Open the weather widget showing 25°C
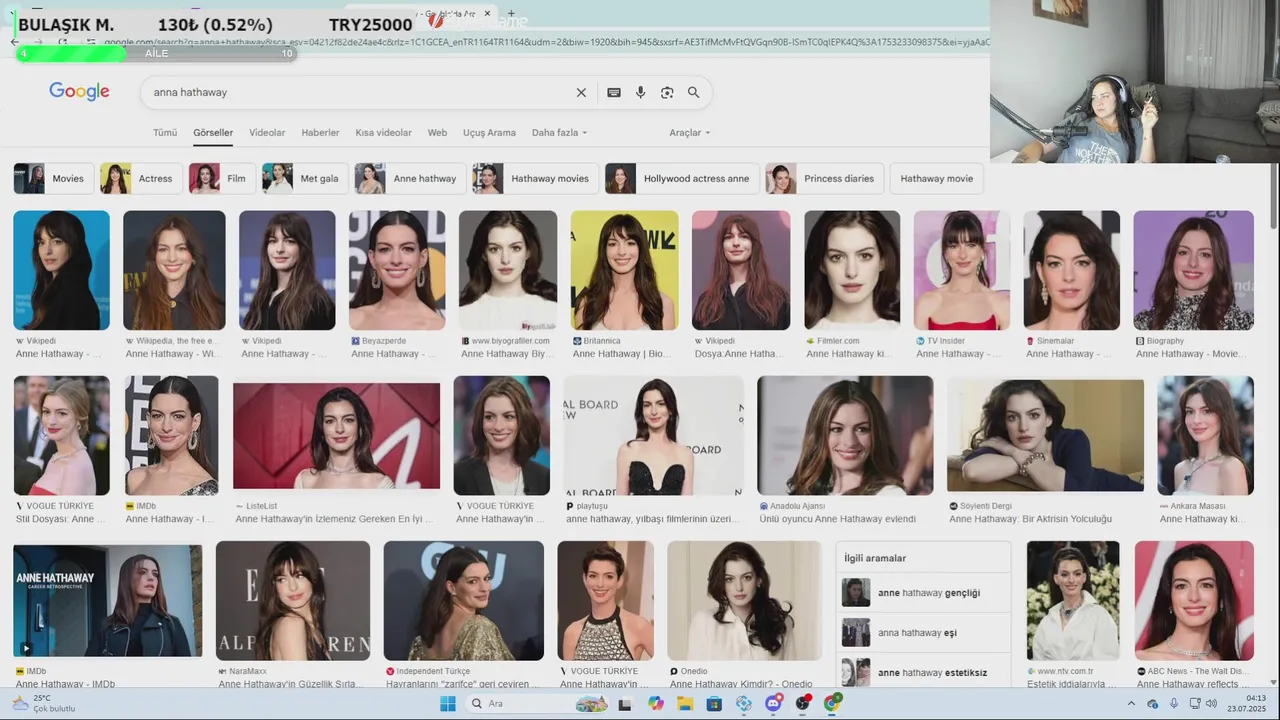Image resolution: width=1280 pixels, height=720 pixels. pos(44,704)
